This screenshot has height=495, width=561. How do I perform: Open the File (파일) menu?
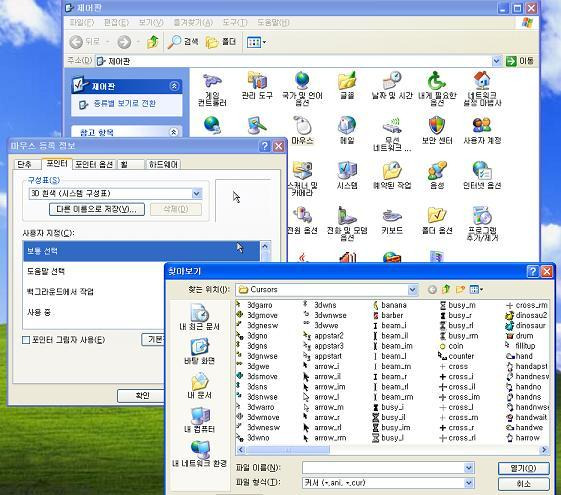pos(81,23)
